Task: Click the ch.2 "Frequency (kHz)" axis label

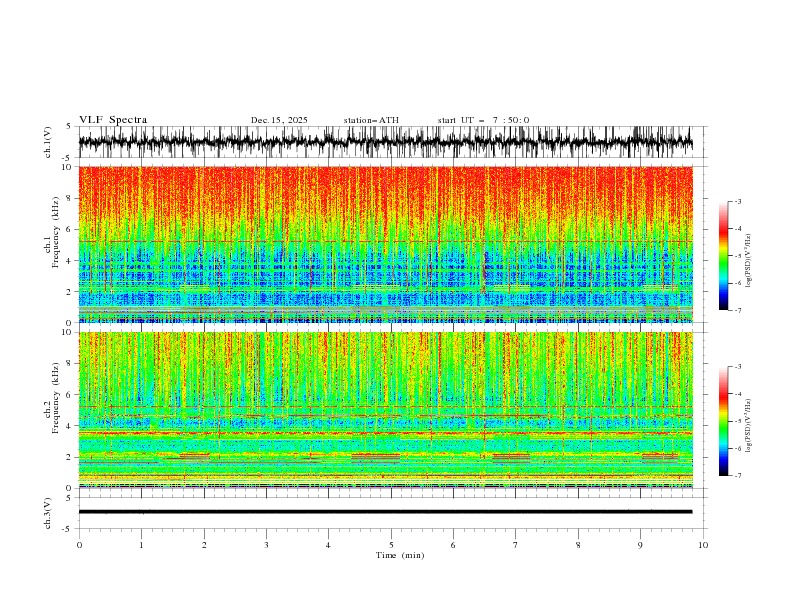Action: click(56, 397)
